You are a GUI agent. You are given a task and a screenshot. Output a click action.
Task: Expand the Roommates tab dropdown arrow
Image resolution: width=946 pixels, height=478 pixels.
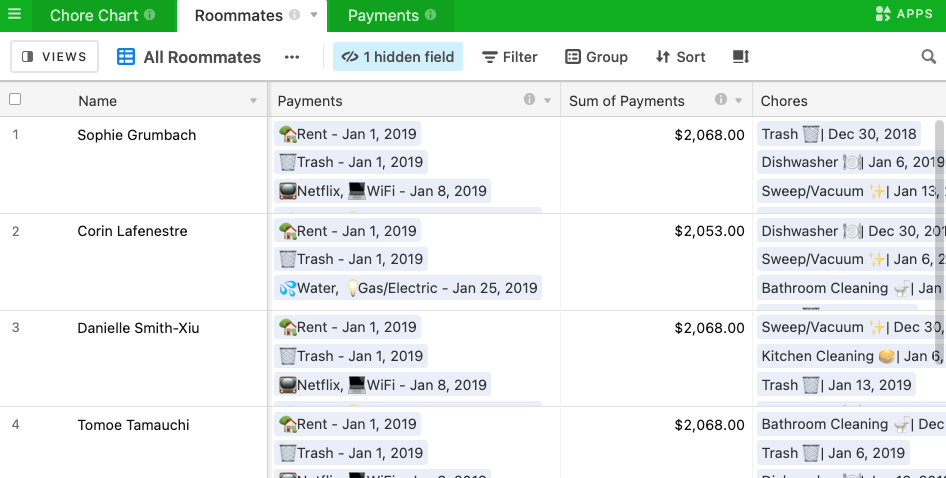click(313, 16)
